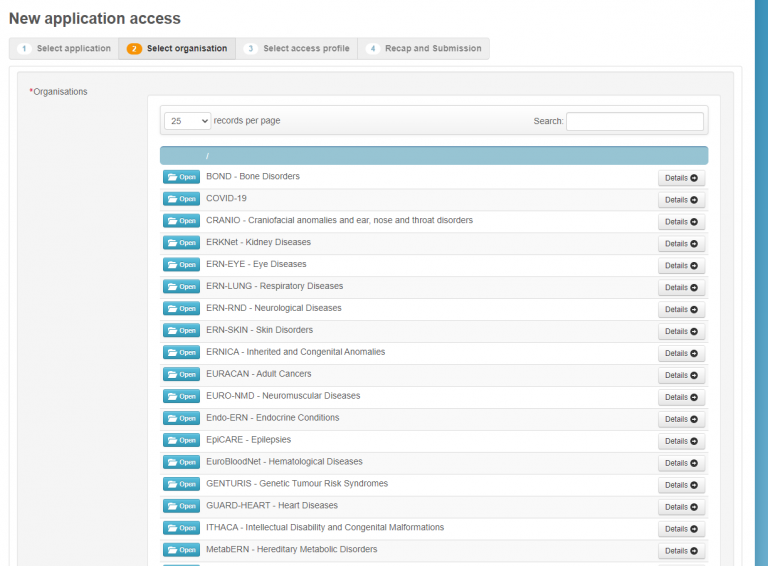This screenshot has width=768, height=566.
Task: Open the ITHACA organisation folder
Action: tap(181, 528)
